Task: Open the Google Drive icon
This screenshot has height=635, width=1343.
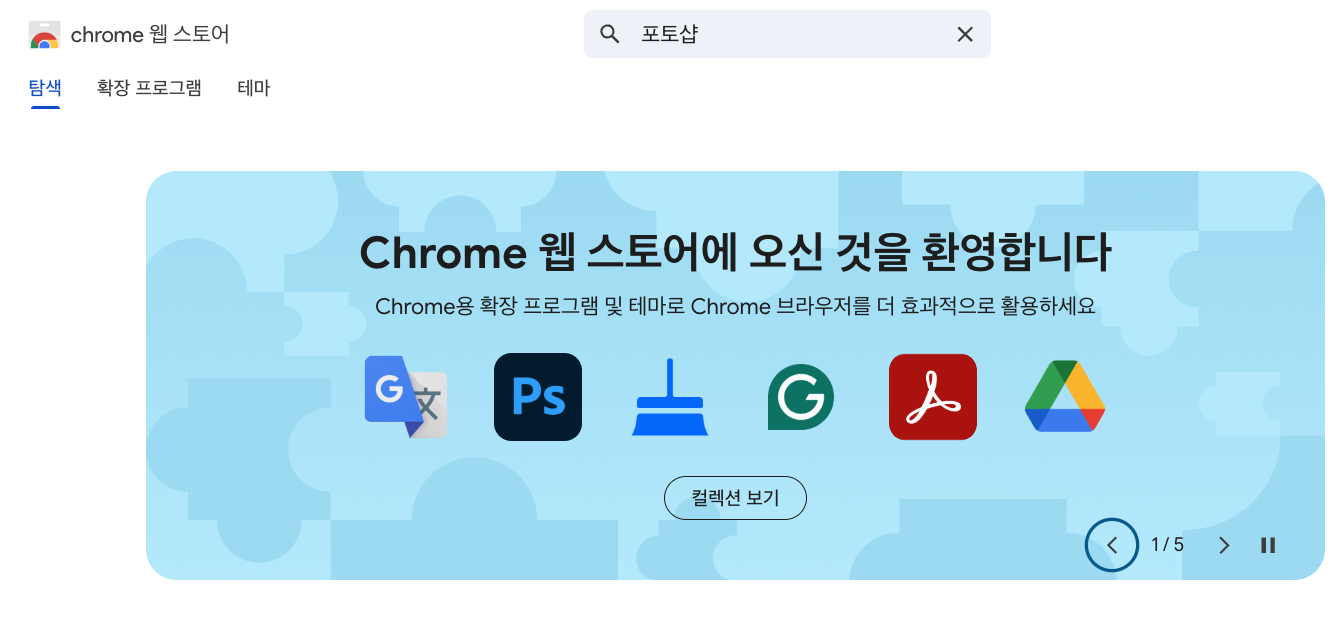Action: pos(1065,396)
